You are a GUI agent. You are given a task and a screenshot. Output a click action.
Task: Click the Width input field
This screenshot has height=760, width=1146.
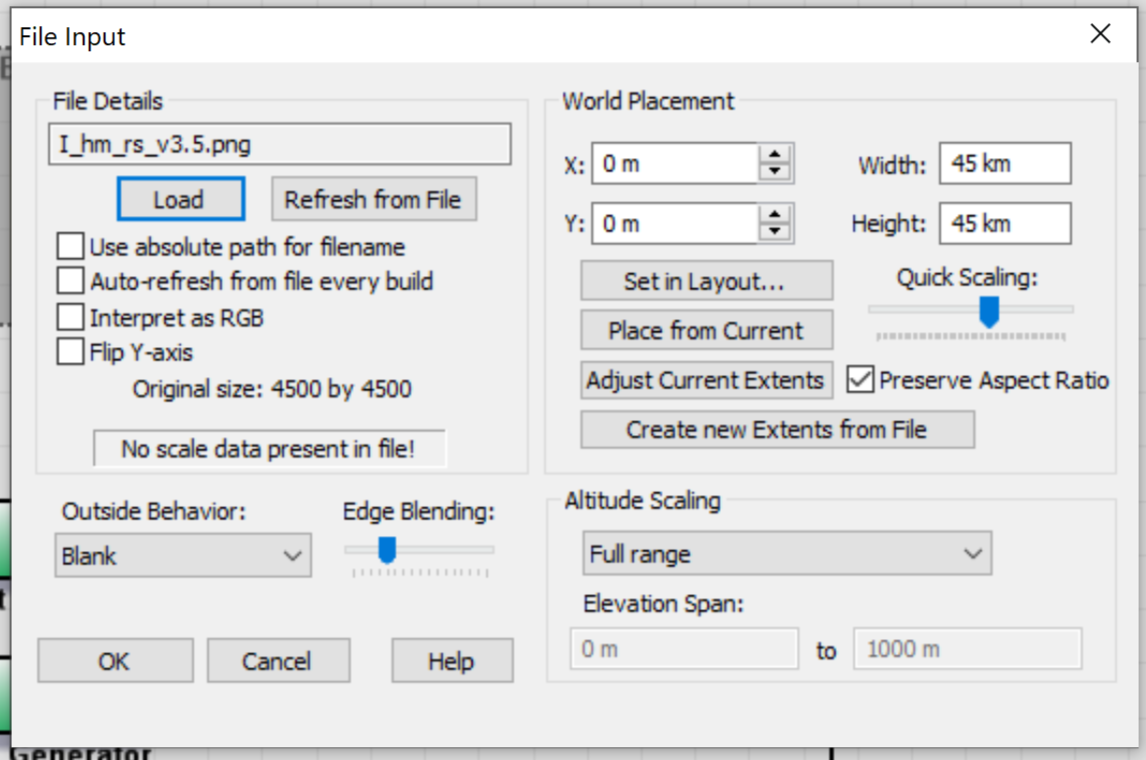[1004, 164]
